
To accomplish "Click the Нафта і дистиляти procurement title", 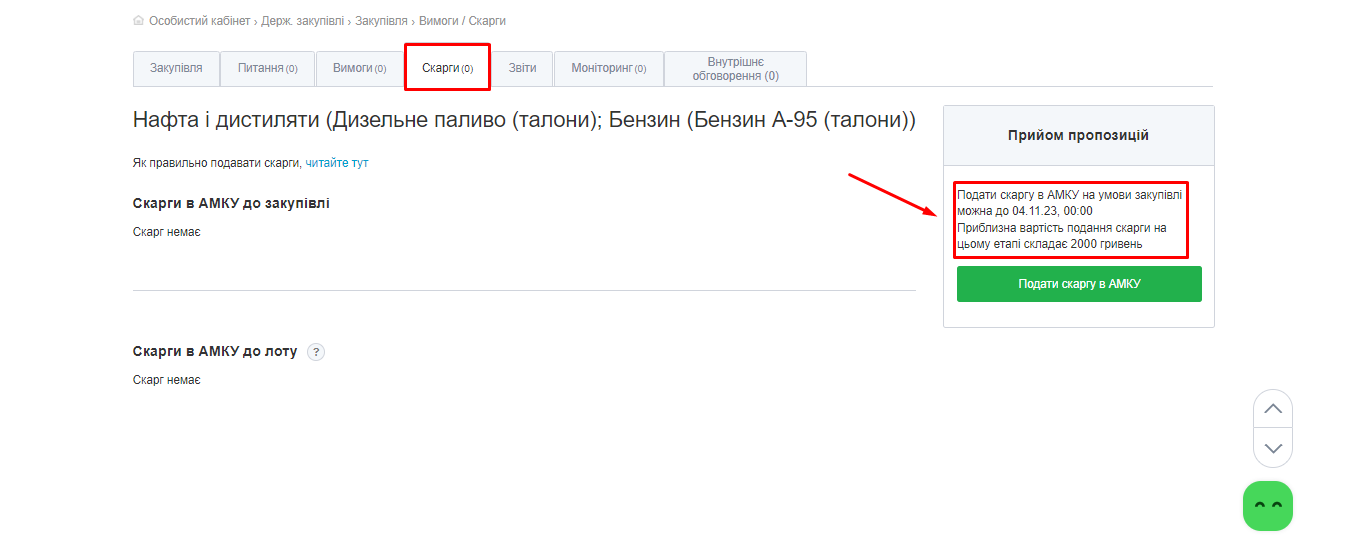I will [x=523, y=121].
